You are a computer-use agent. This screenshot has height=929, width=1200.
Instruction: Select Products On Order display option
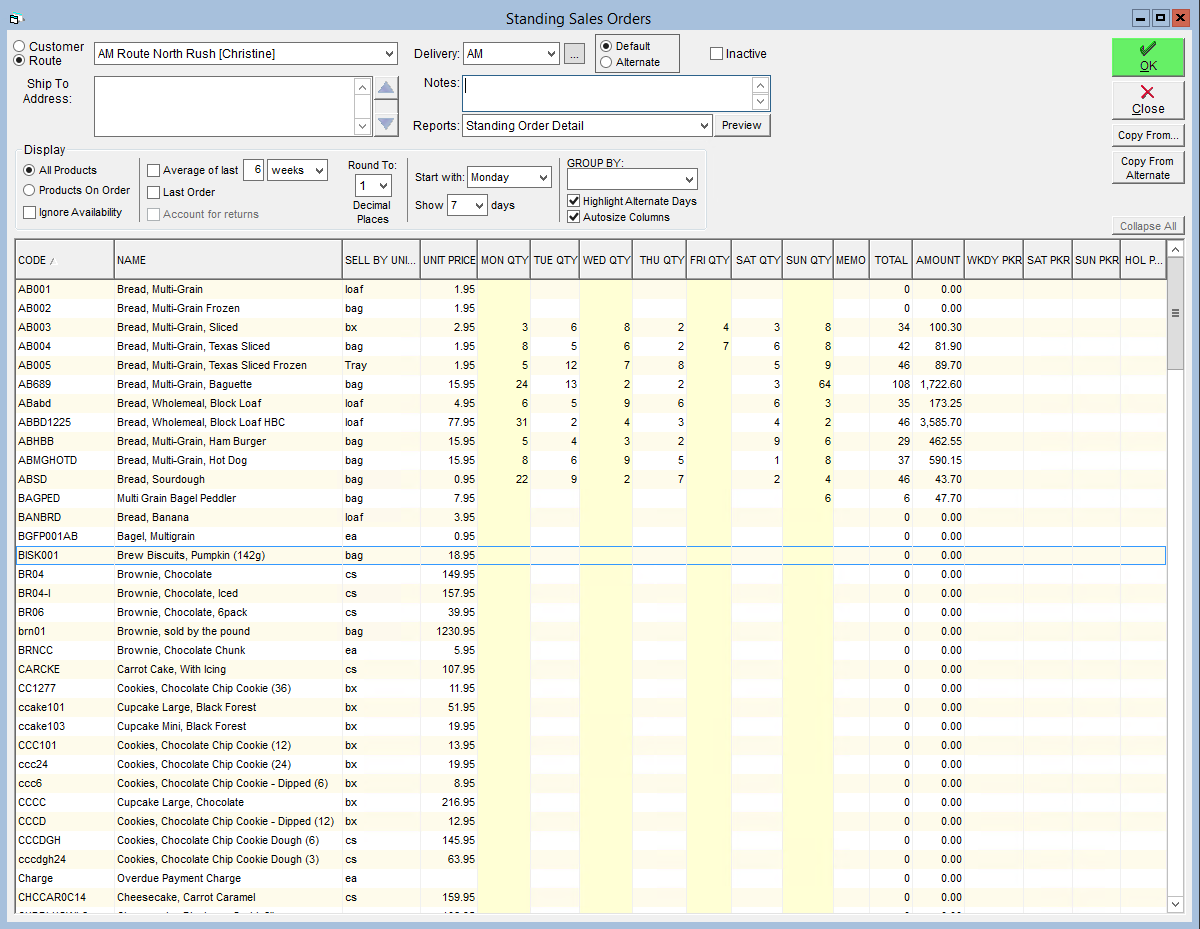click(29, 190)
